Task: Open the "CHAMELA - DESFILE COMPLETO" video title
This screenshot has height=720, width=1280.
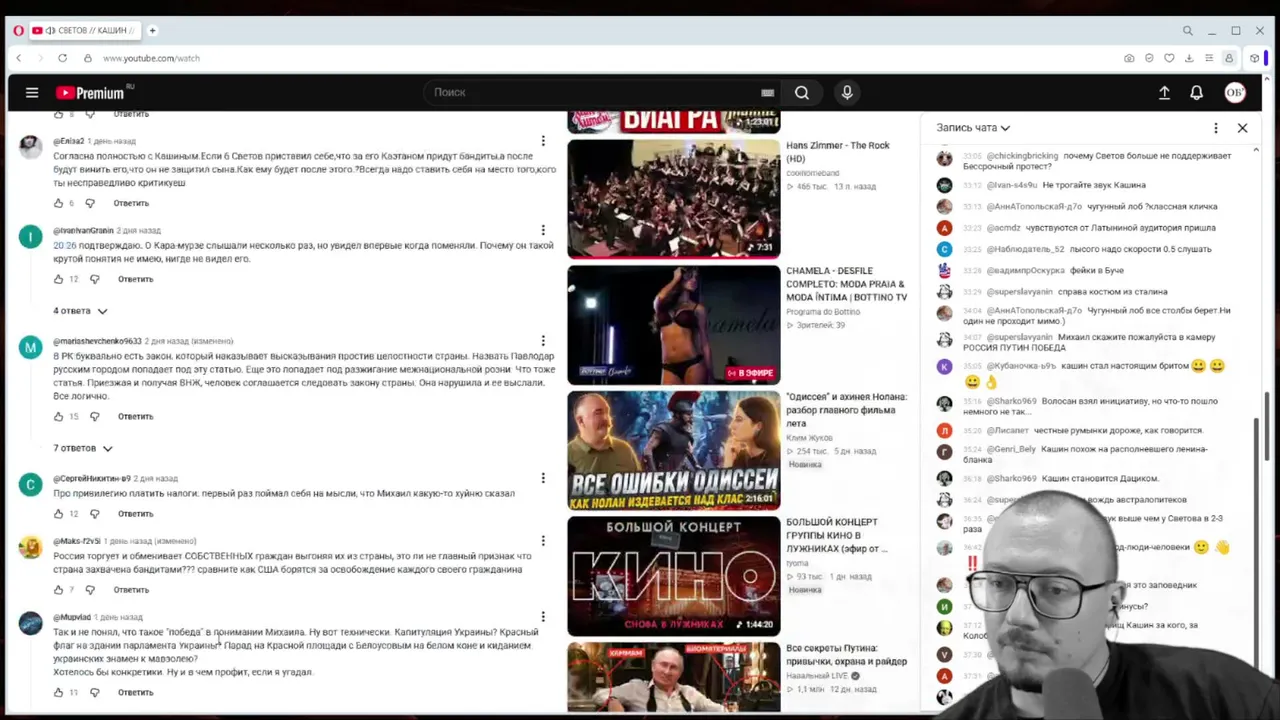Action: pyautogui.click(x=846, y=284)
